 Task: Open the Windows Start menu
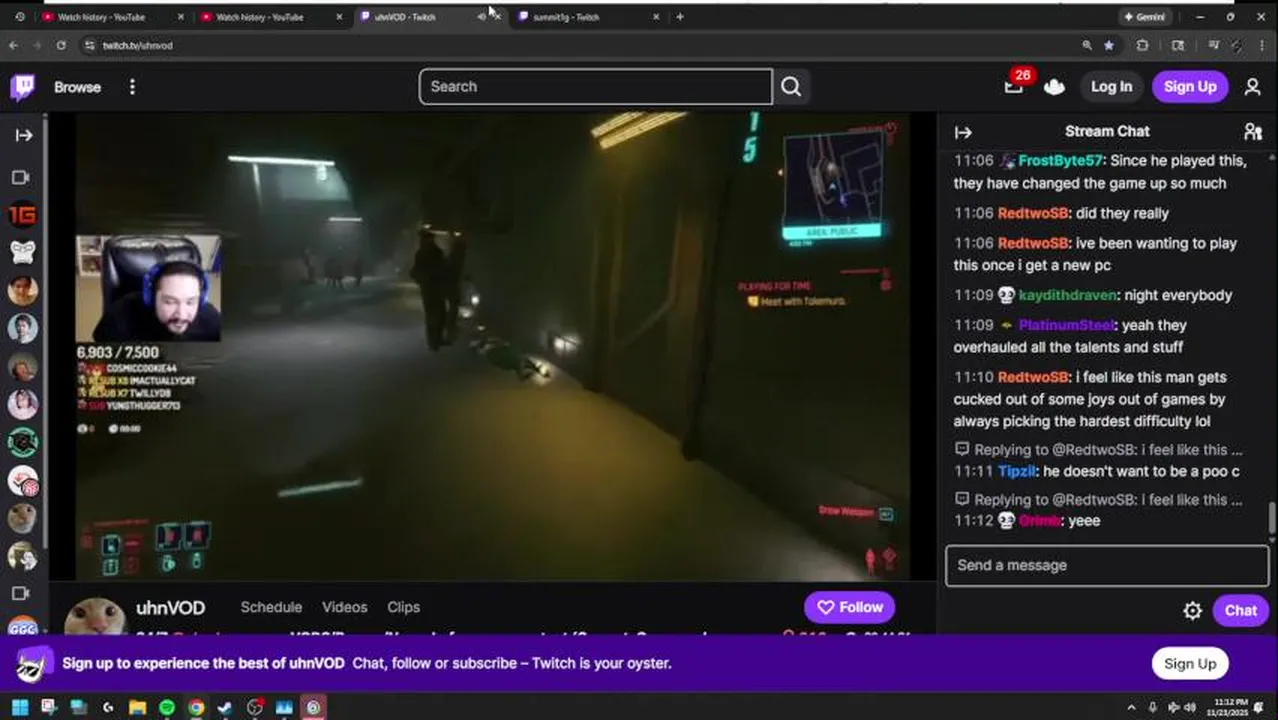(x=19, y=708)
